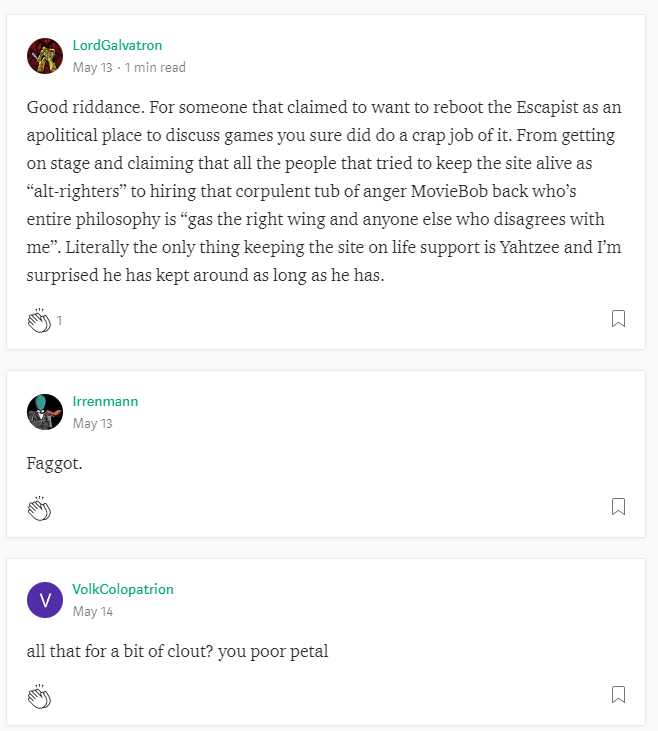View the clap count of 1

coord(59,321)
